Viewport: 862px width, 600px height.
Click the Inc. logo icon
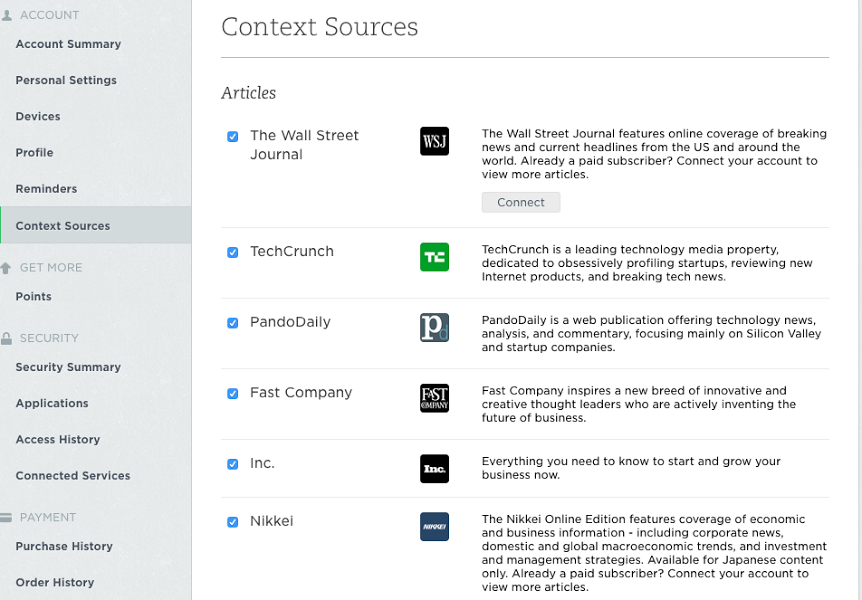434,469
